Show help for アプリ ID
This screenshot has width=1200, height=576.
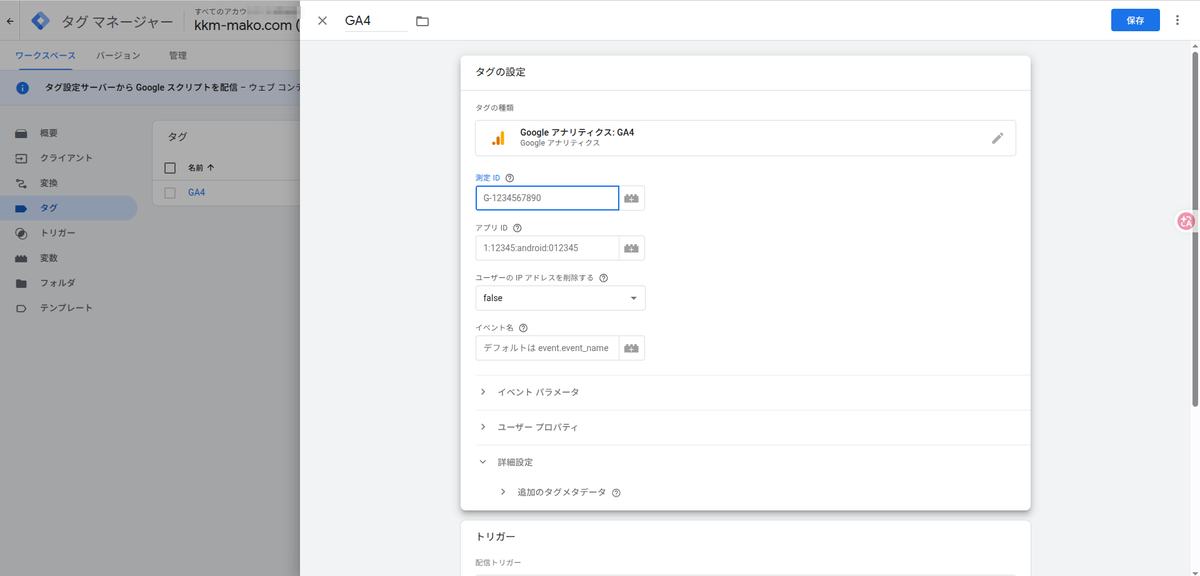pos(517,227)
